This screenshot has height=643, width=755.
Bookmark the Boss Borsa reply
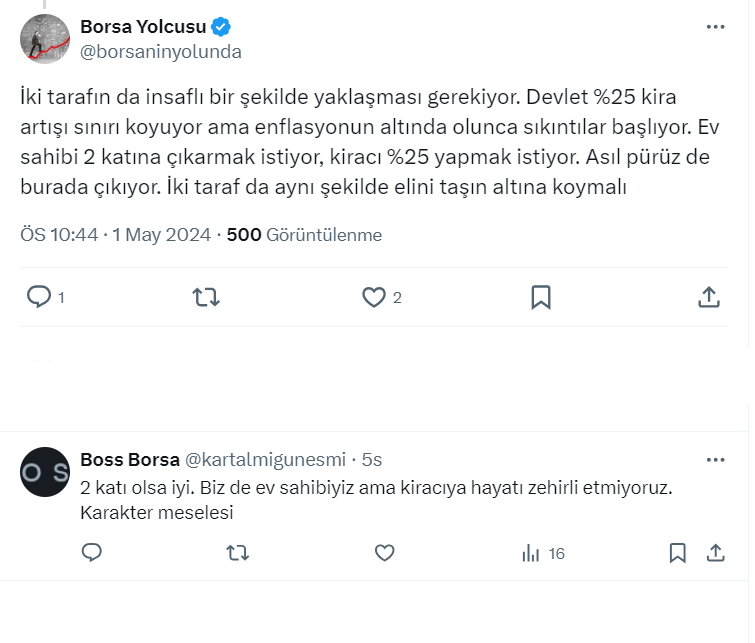677,553
